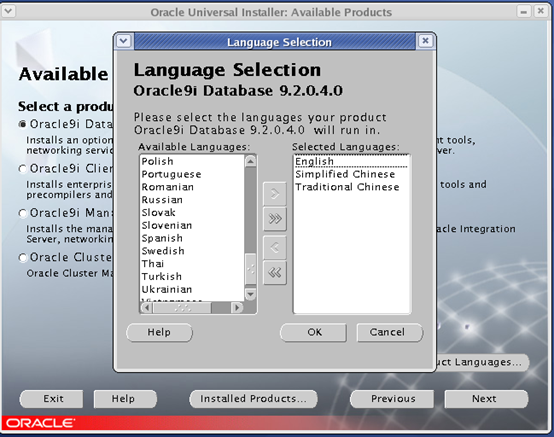Open Help in Language Selection dialog
The width and height of the screenshot is (554, 437).
[159, 332]
